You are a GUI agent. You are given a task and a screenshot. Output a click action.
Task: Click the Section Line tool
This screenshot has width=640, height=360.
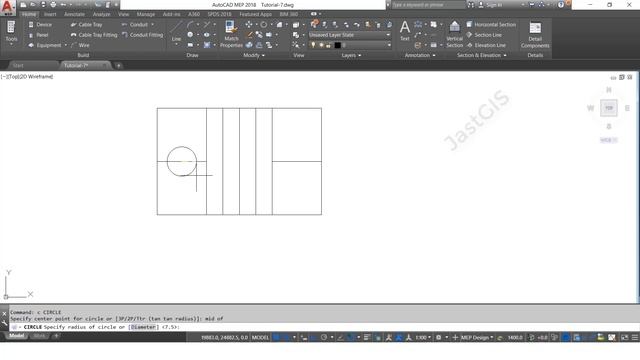point(484,35)
